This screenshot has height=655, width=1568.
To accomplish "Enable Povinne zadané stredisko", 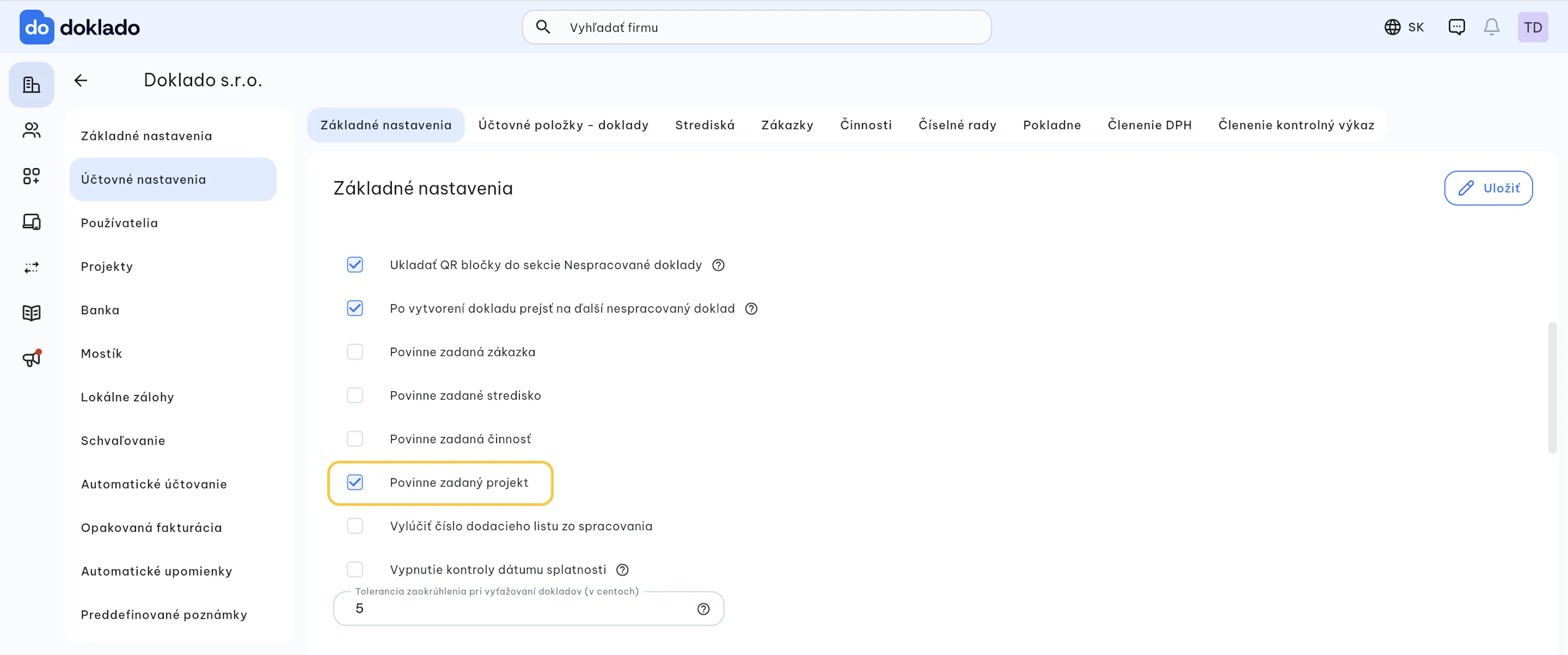I will 355,395.
